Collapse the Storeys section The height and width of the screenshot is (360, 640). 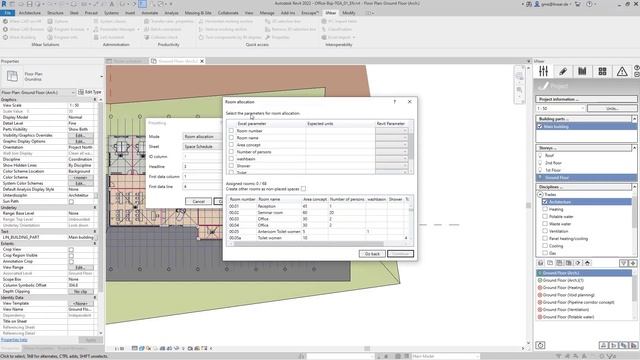click(634, 148)
